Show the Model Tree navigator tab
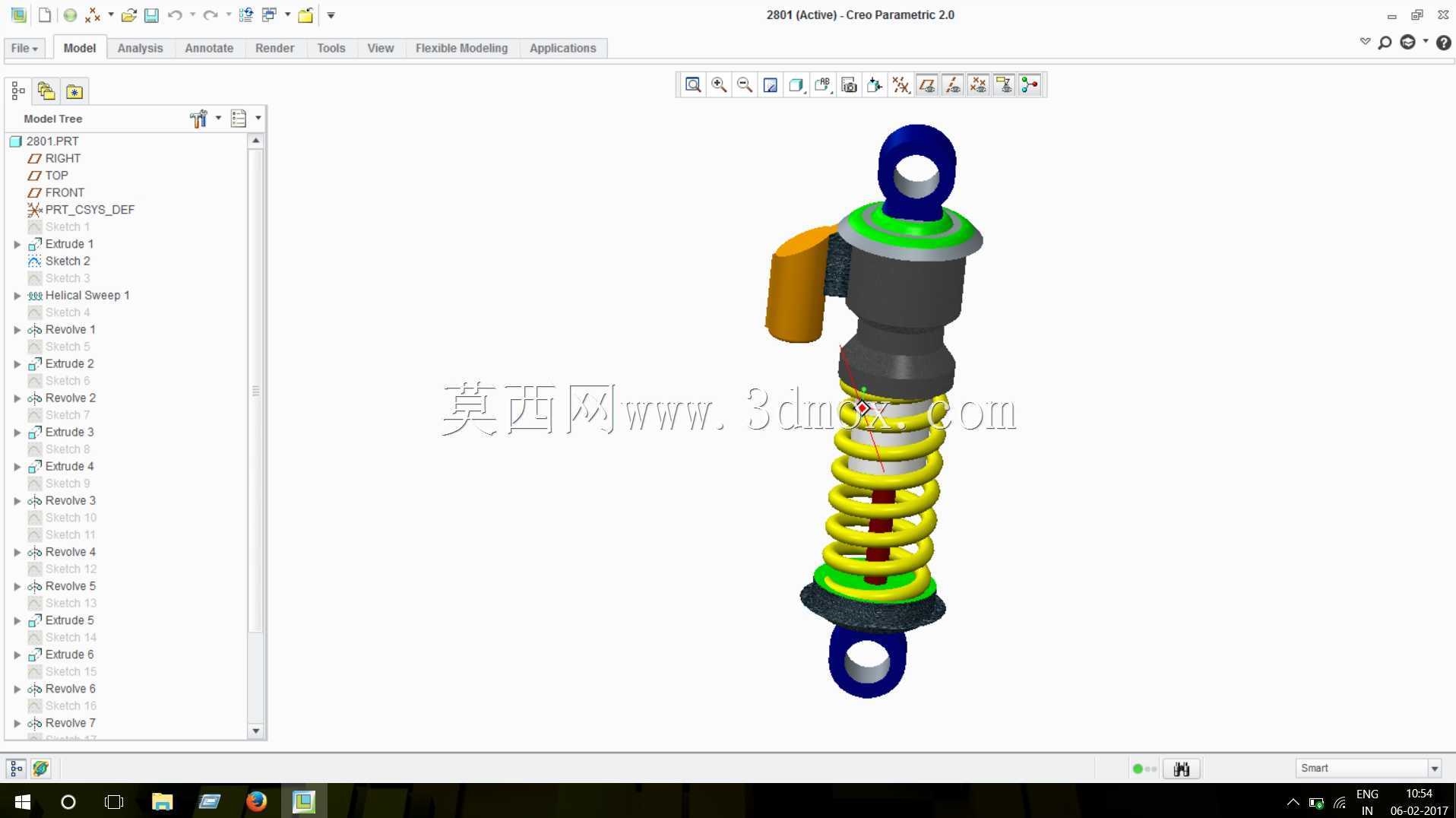The height and width of the screenshot is (818, 1456). tap(18, 91)
